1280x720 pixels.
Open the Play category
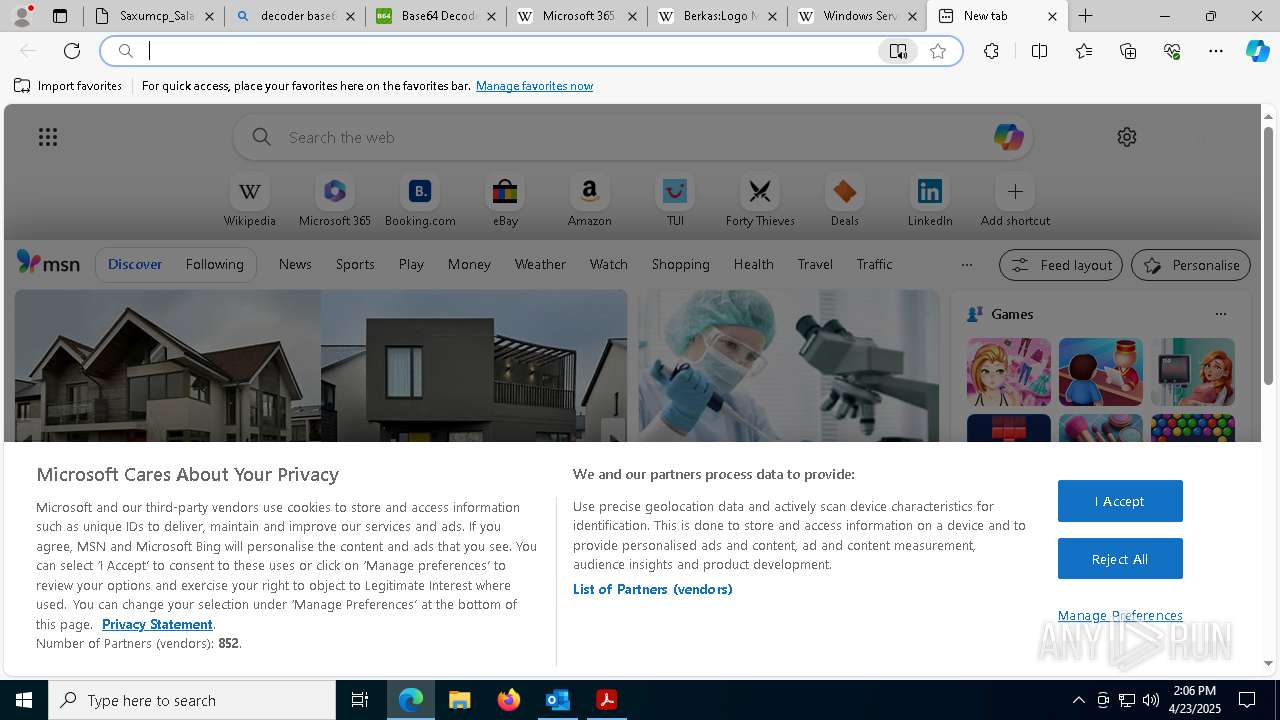click(x=411, y=264)
